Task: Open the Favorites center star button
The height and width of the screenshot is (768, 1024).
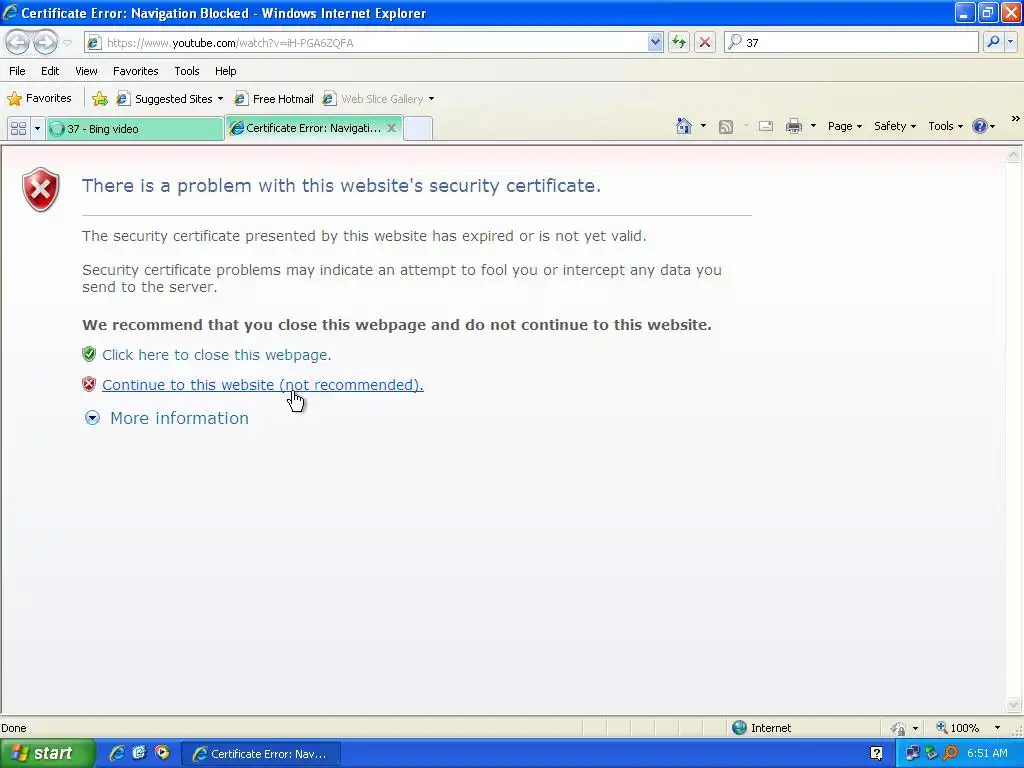Action: [x=39, y=99]
